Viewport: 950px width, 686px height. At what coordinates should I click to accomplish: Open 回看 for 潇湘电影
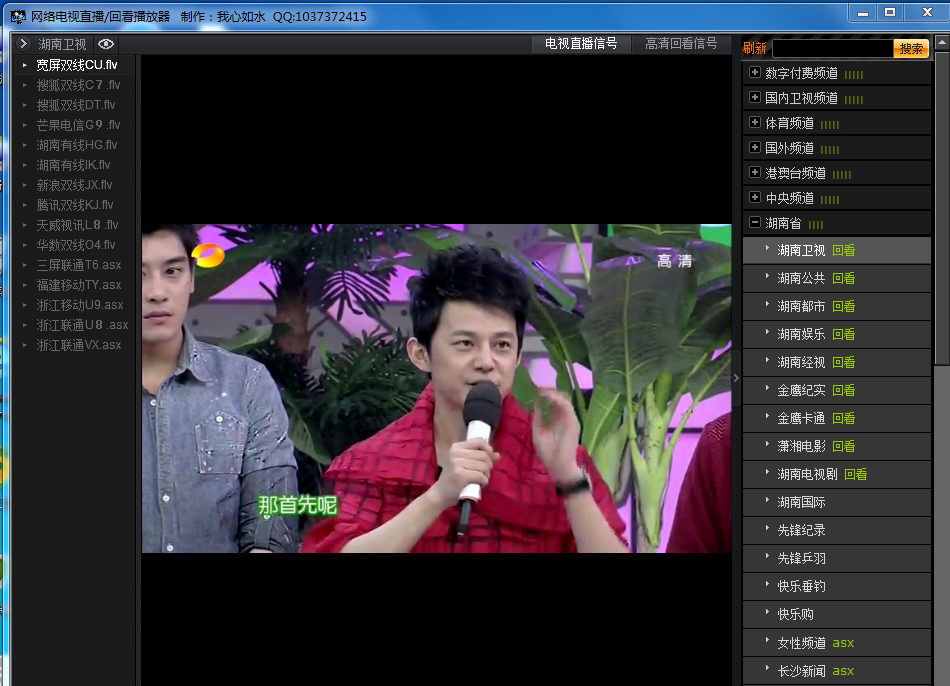(x=843, y=446)
